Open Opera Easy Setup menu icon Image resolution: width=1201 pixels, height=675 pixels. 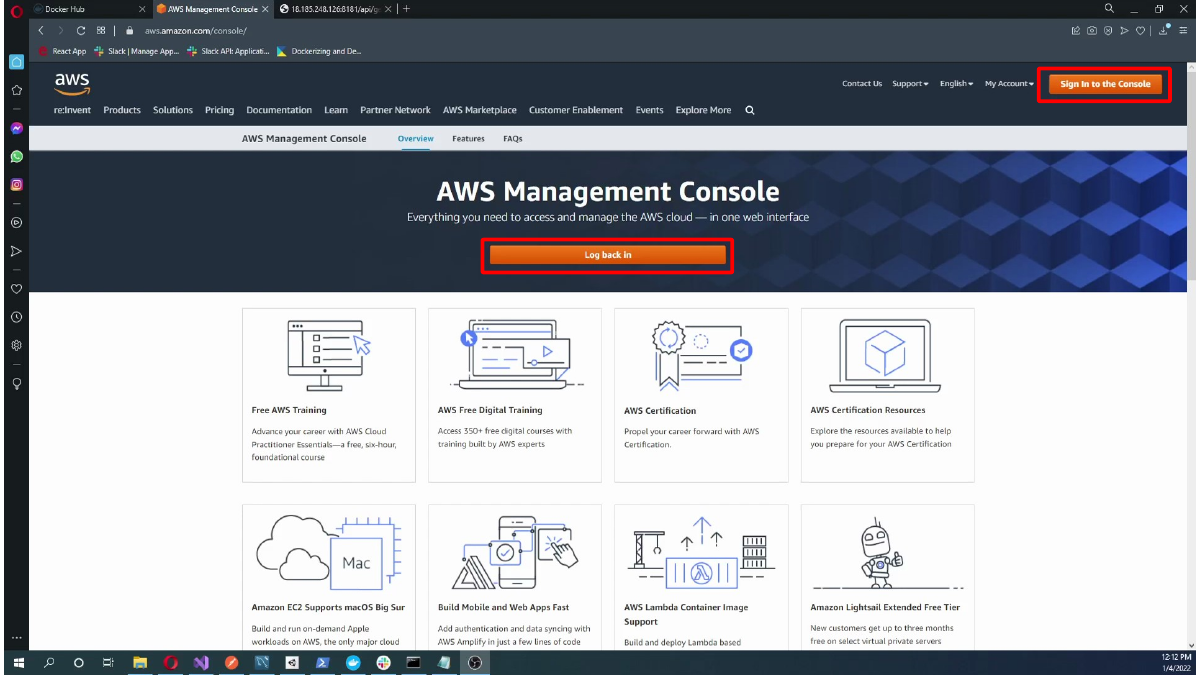(1183, 31)
